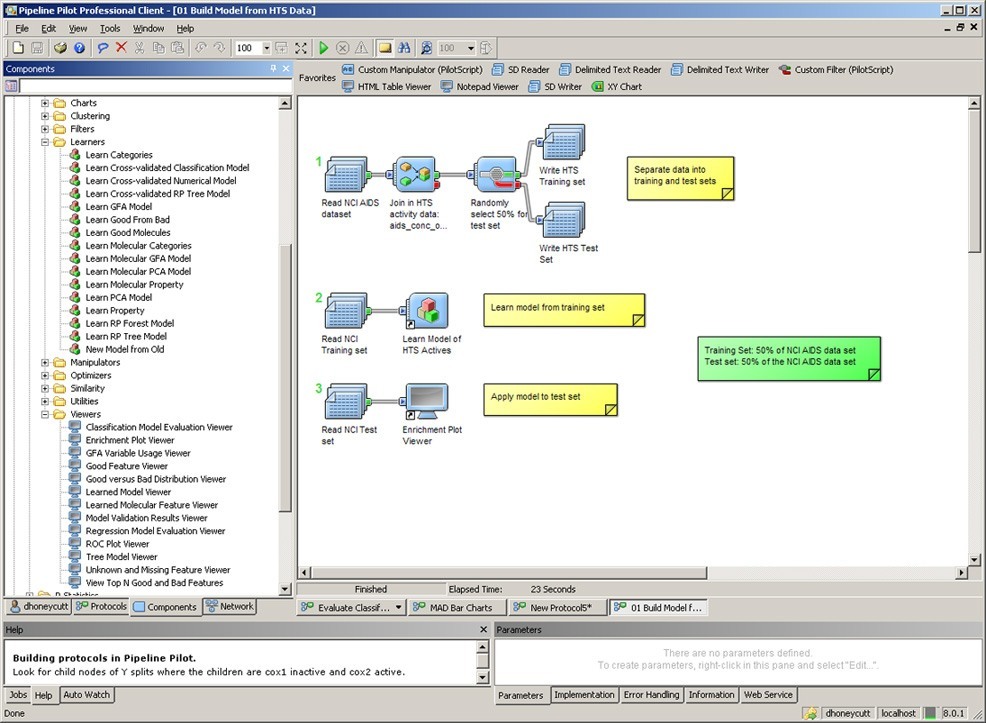Click the HTML Table Viewer favorite
The height and width of the screenshot is (723, 986).
(387, 87)
